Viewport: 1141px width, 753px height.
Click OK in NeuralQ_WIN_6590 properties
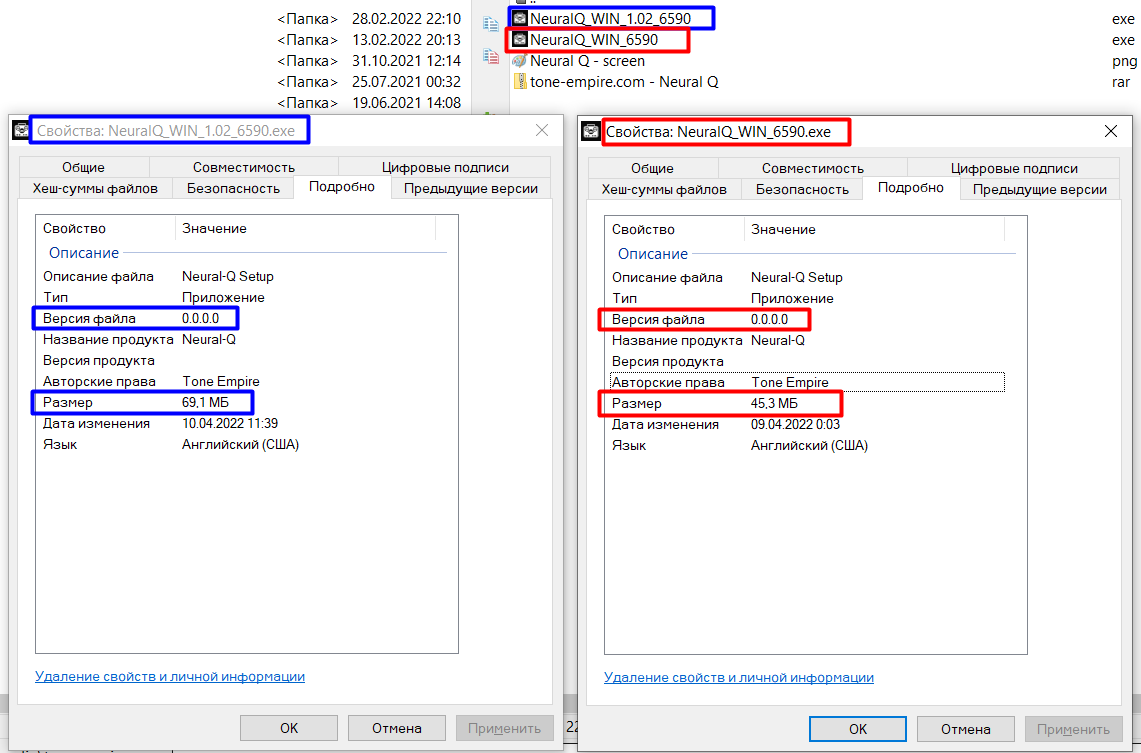(858, 729)
